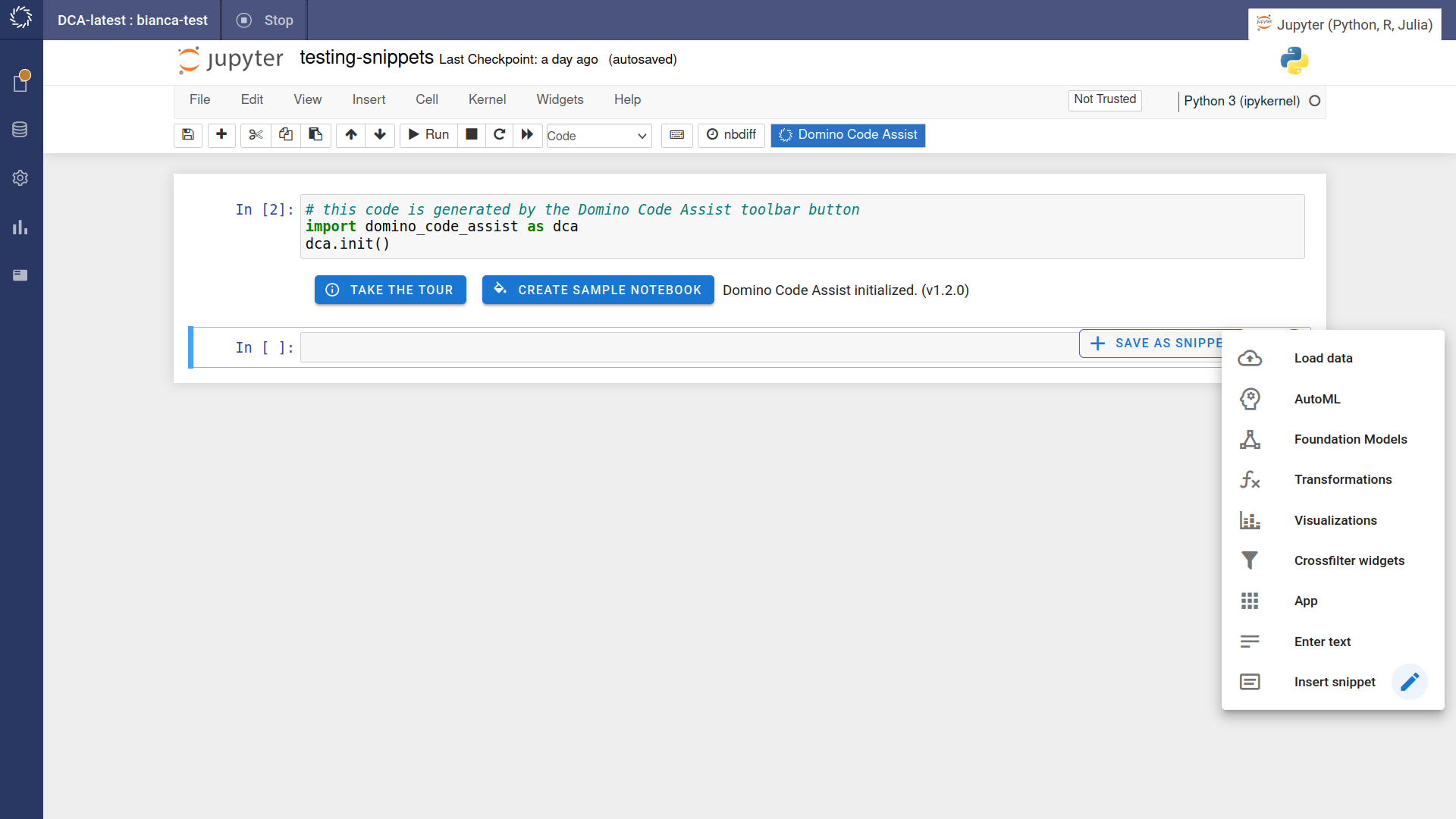Screen dimensions: 1456x819
Task: Click TAKE THE TOUR button
Action: click(390, 290)
